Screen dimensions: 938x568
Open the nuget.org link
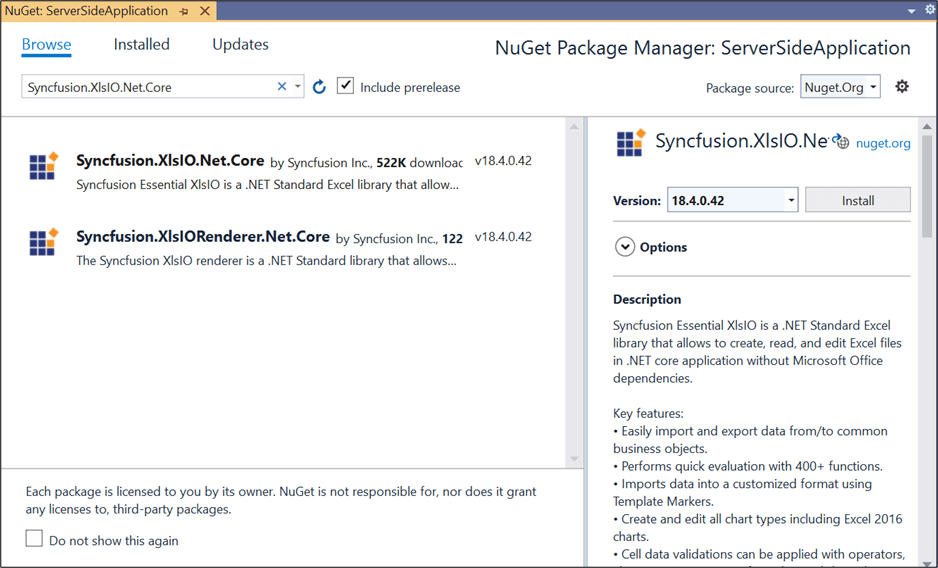point(883,143)
